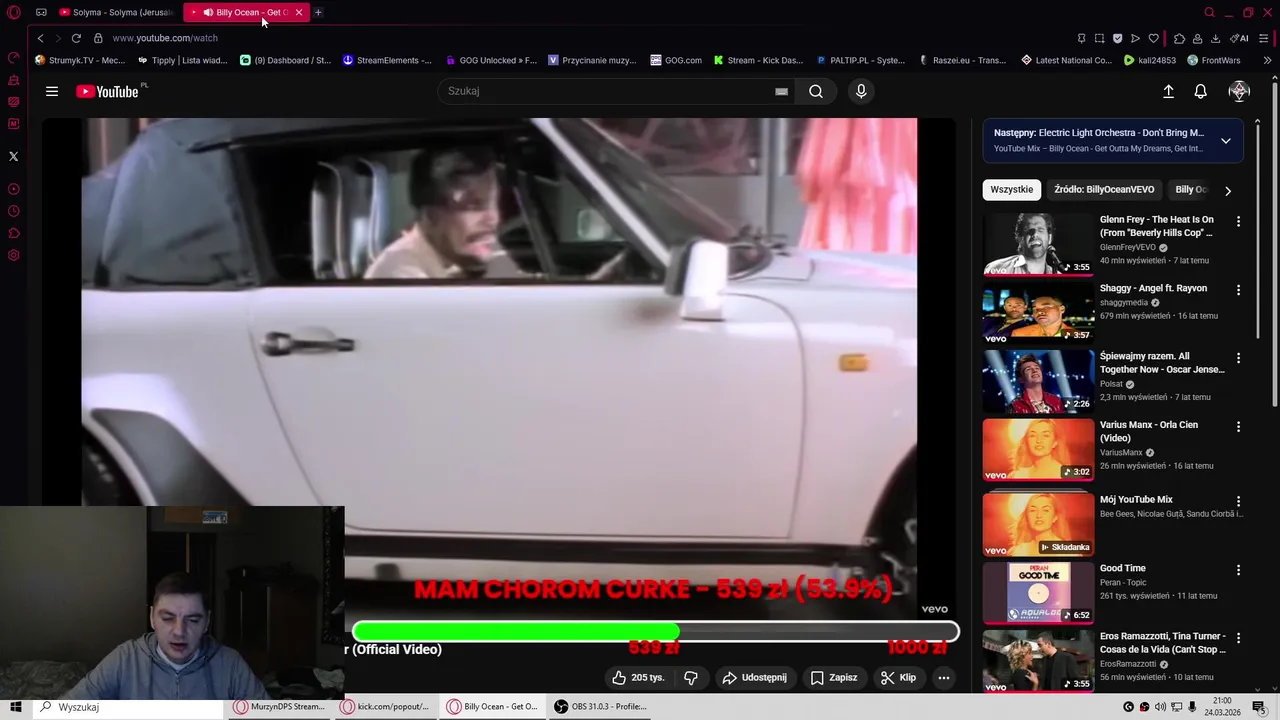Select the Billy Ocean tab
This screenshot has height=720, width=1280.
(x=244, y=12)
